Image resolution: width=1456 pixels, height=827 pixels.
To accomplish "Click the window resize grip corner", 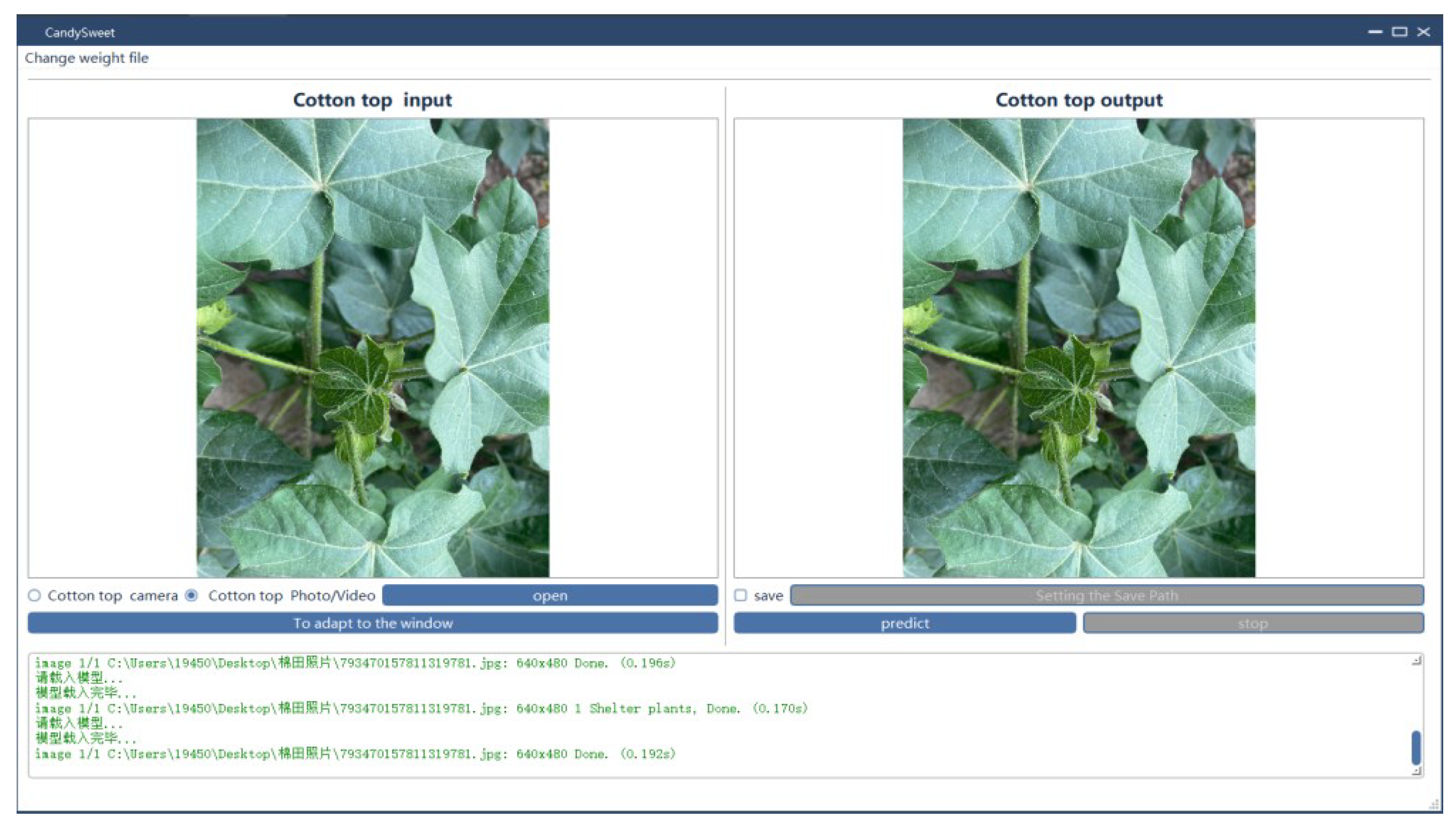I will (1435, 805).
